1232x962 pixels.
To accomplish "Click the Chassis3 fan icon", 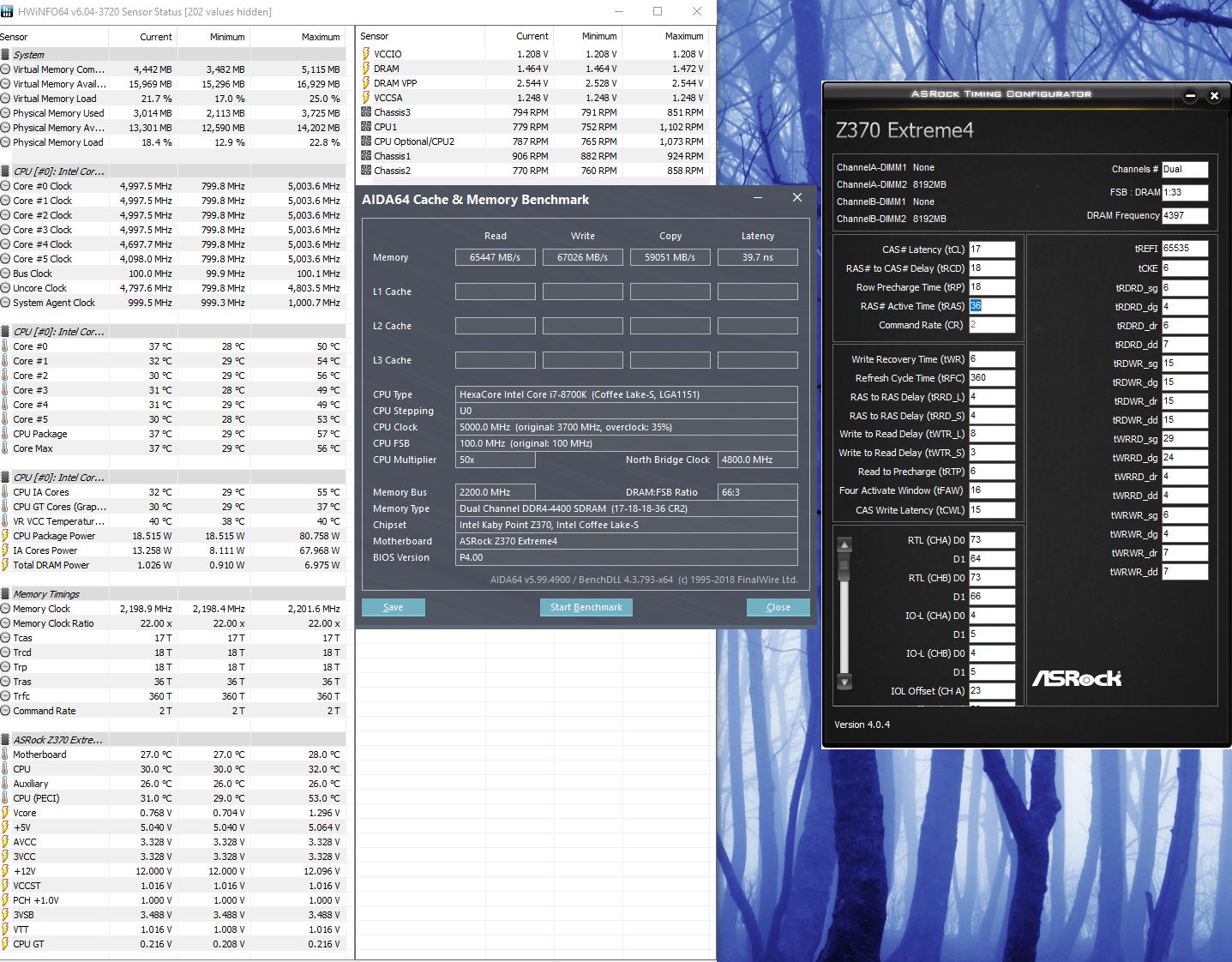I will [x=366, y=112].
